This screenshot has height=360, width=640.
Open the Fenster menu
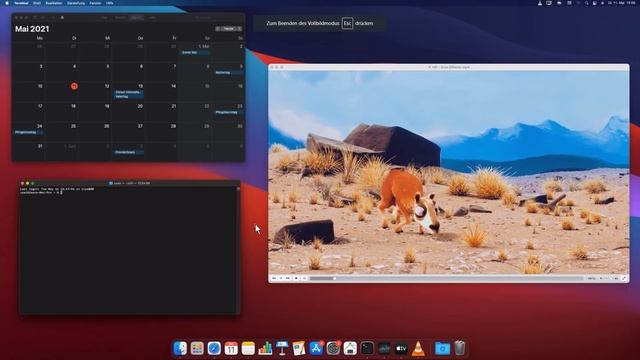95,3
